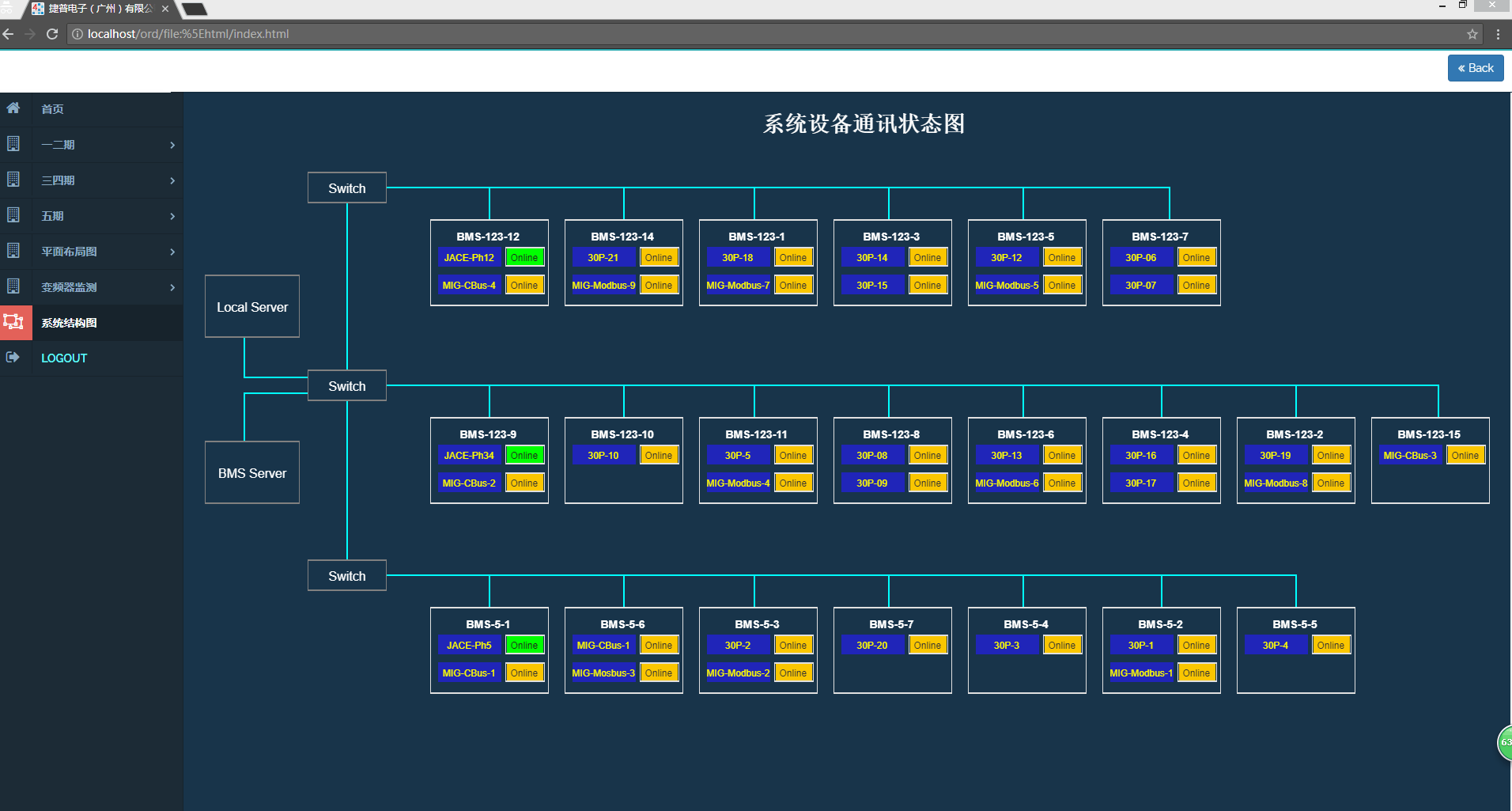
Task: Click the MIG-Modbus-8 device label
Action: pyautogui.click(x=1276, y=483)
